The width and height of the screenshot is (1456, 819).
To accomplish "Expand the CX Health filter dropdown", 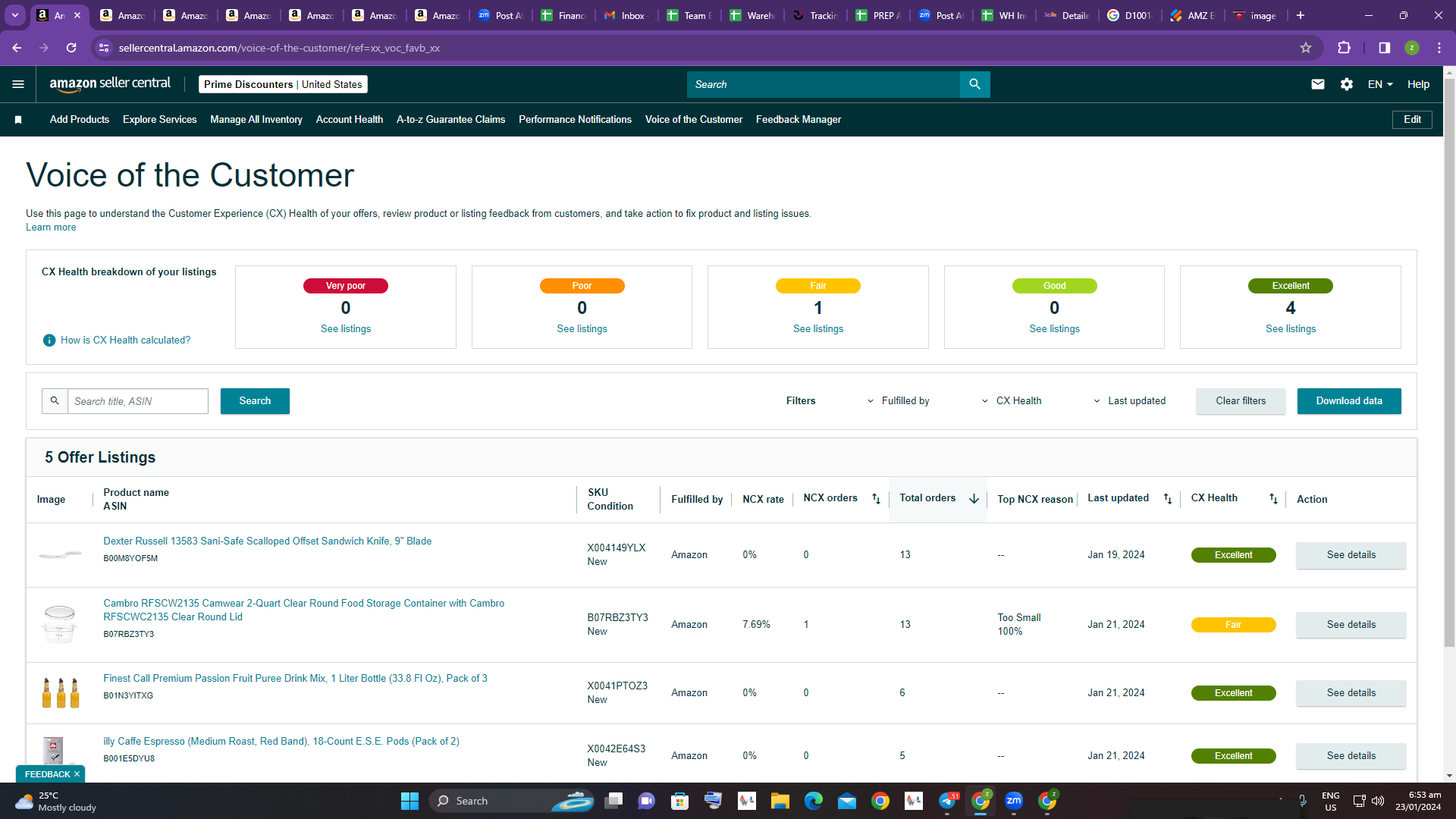I will point(1012,401).
